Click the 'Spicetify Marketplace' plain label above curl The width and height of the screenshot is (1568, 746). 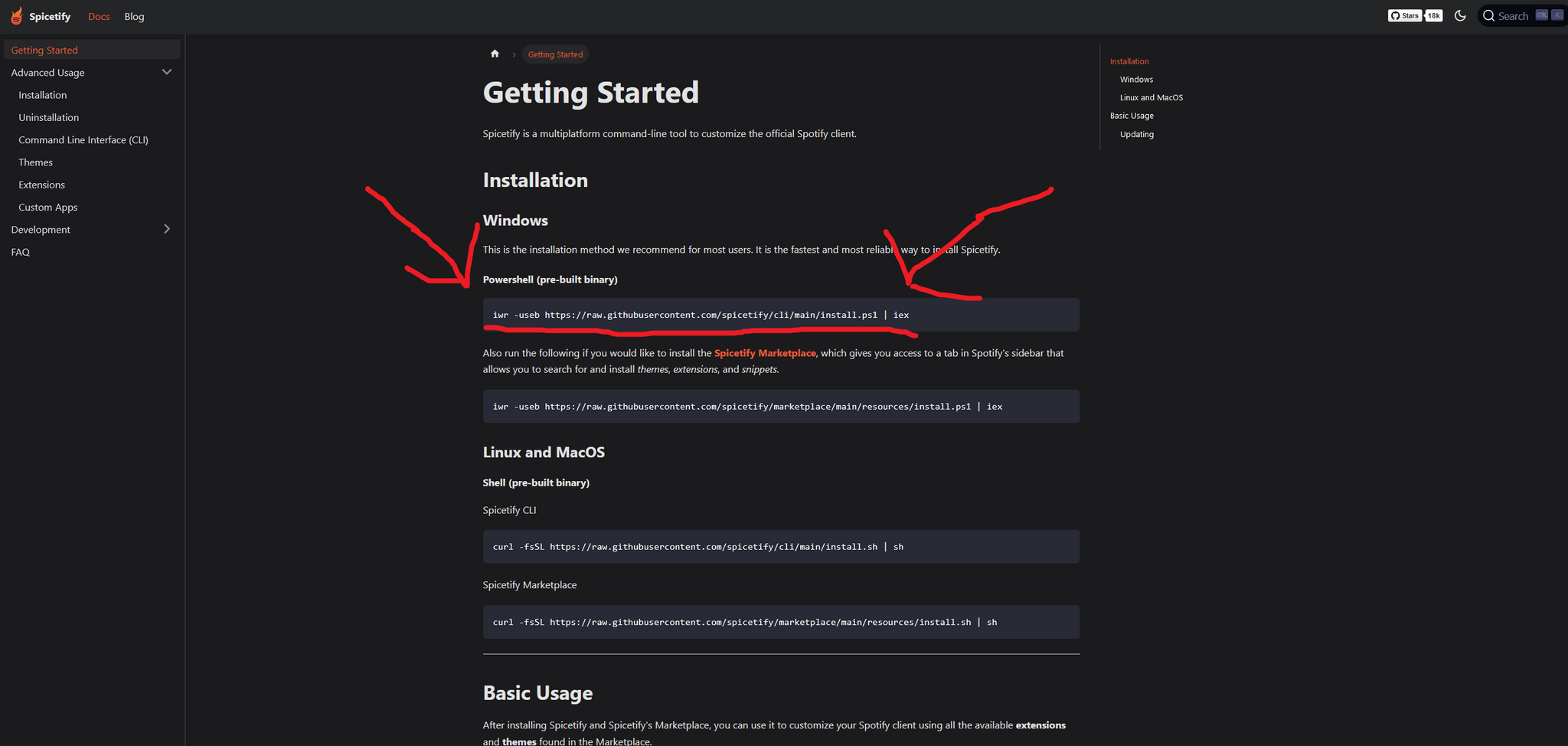(530, 585)
